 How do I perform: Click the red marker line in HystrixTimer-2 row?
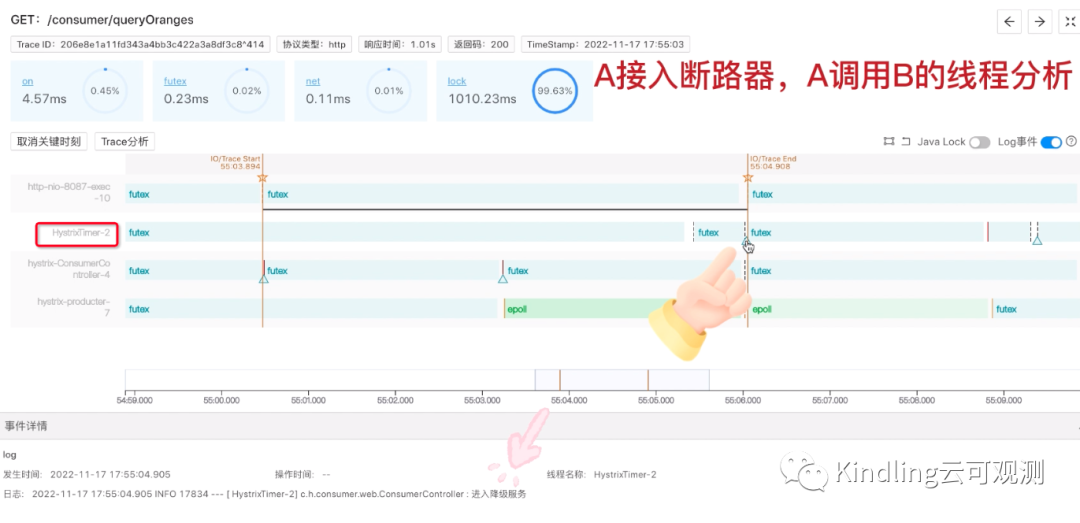tap(987, 232)
